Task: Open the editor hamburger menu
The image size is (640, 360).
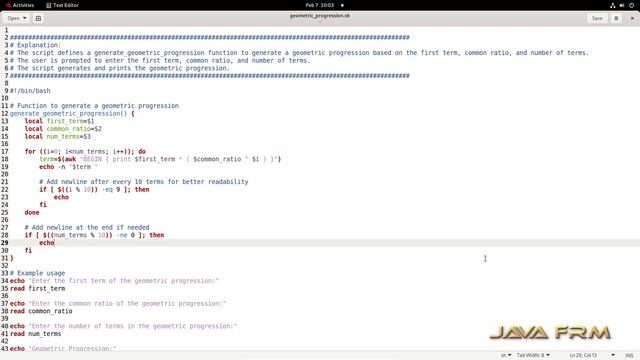Action: (616, 18)
